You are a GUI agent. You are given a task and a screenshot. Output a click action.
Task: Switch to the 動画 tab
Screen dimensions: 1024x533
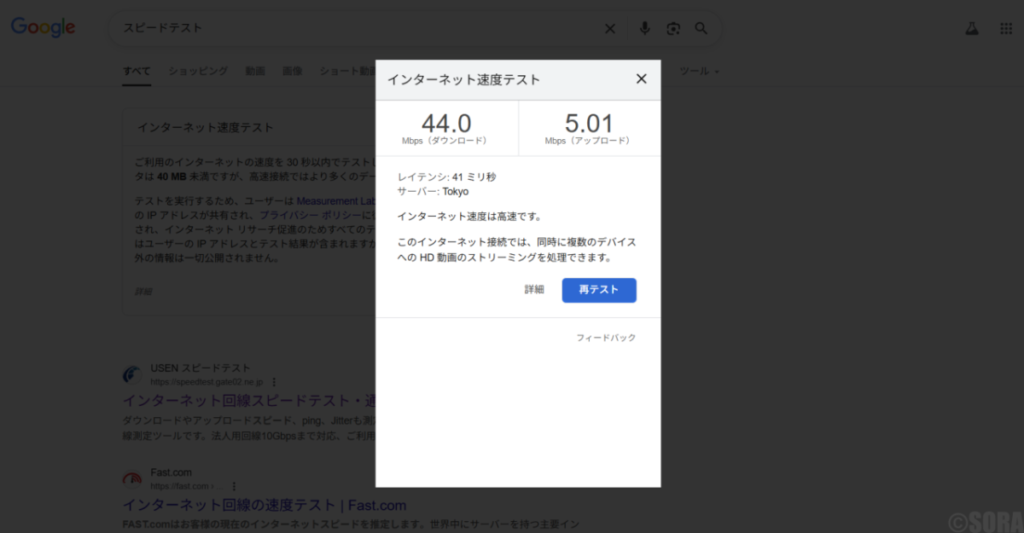click(x=255, y=71)
